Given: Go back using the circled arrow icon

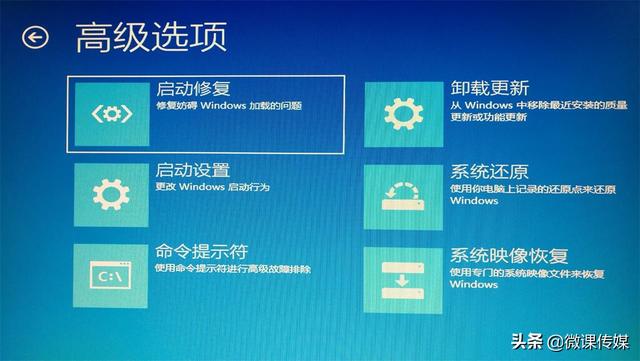Looking at the screenshot, I should tap(35, 38).
